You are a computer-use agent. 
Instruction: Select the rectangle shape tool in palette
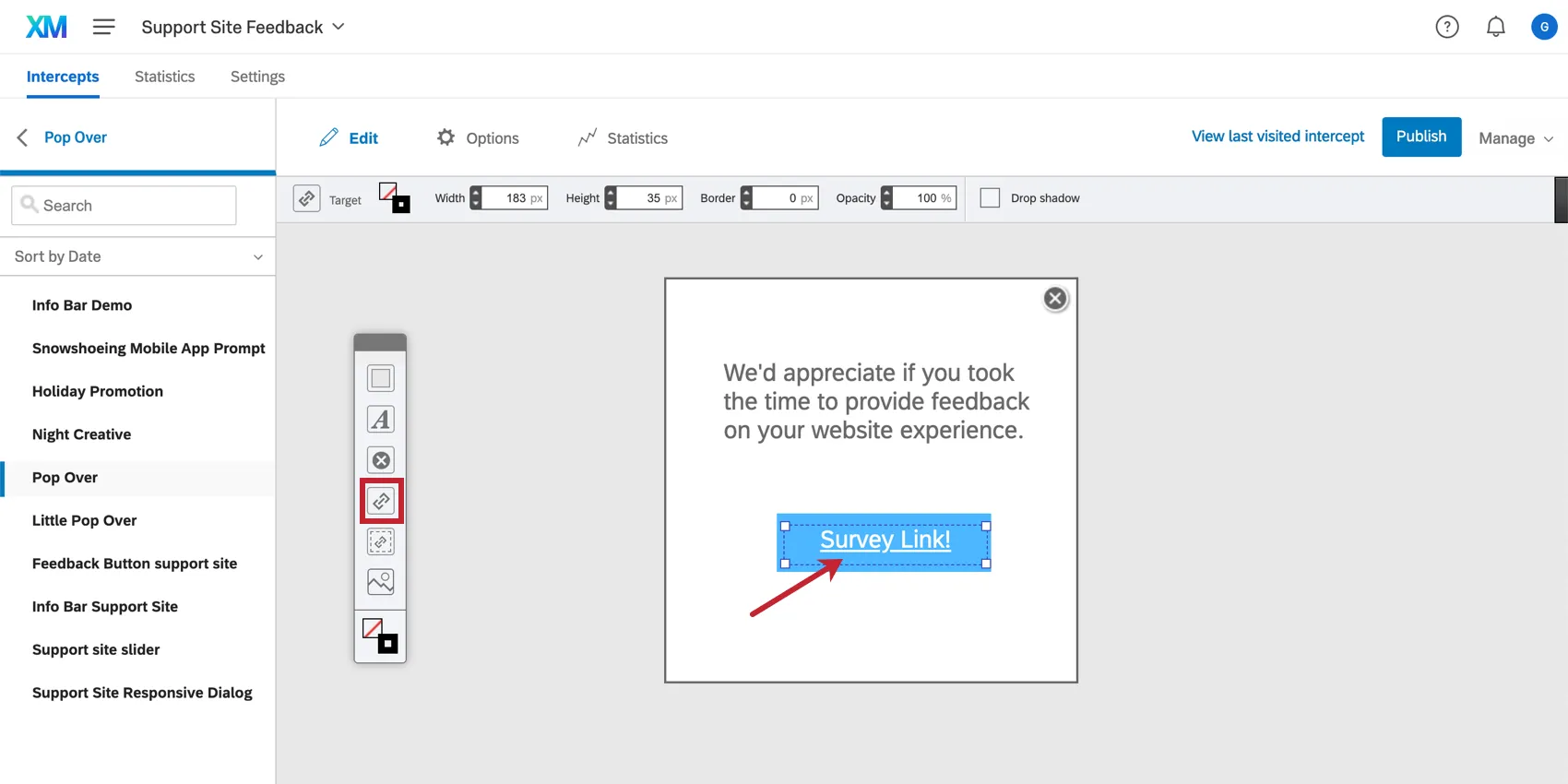click(380, 378)
